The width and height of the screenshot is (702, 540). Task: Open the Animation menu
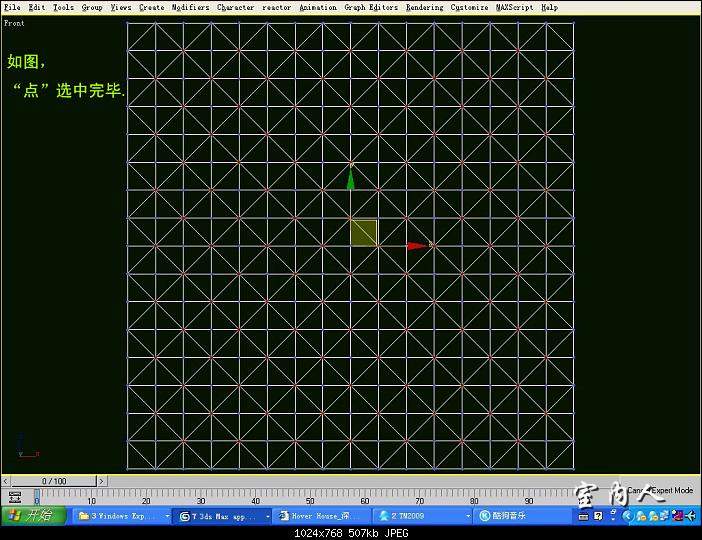318,7
